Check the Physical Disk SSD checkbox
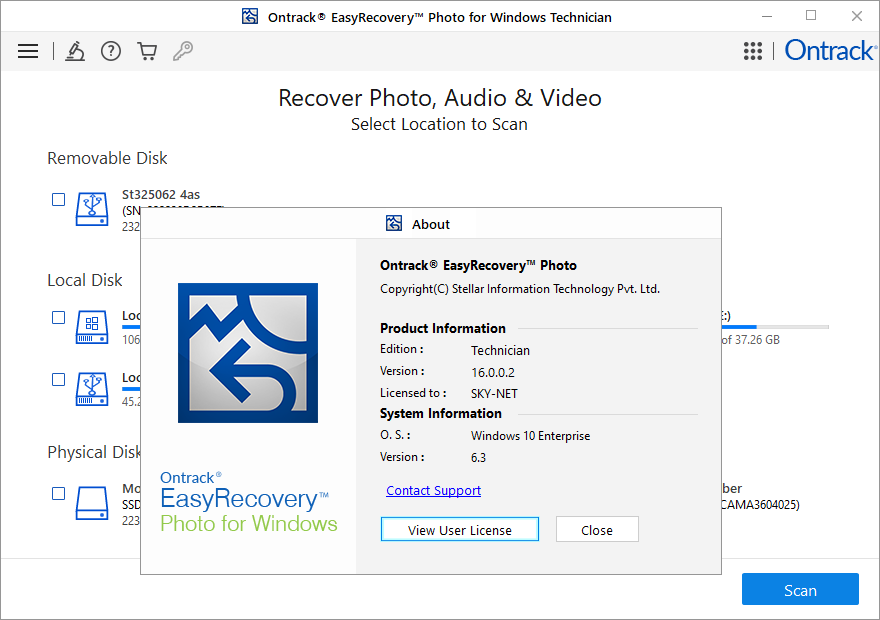Screen dimensions: 880x620 [58, 493]
